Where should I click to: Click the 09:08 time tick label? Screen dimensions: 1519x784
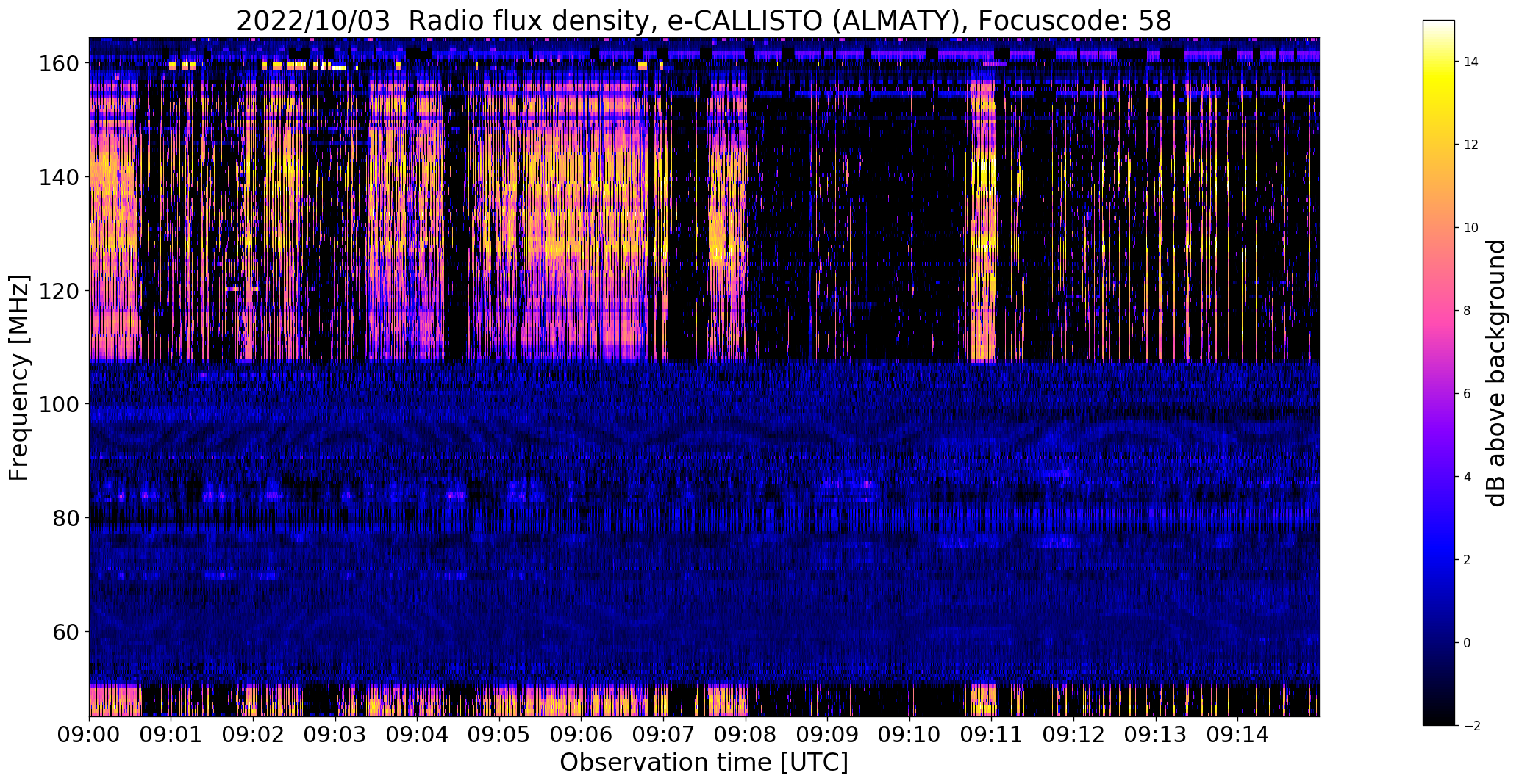746,734
